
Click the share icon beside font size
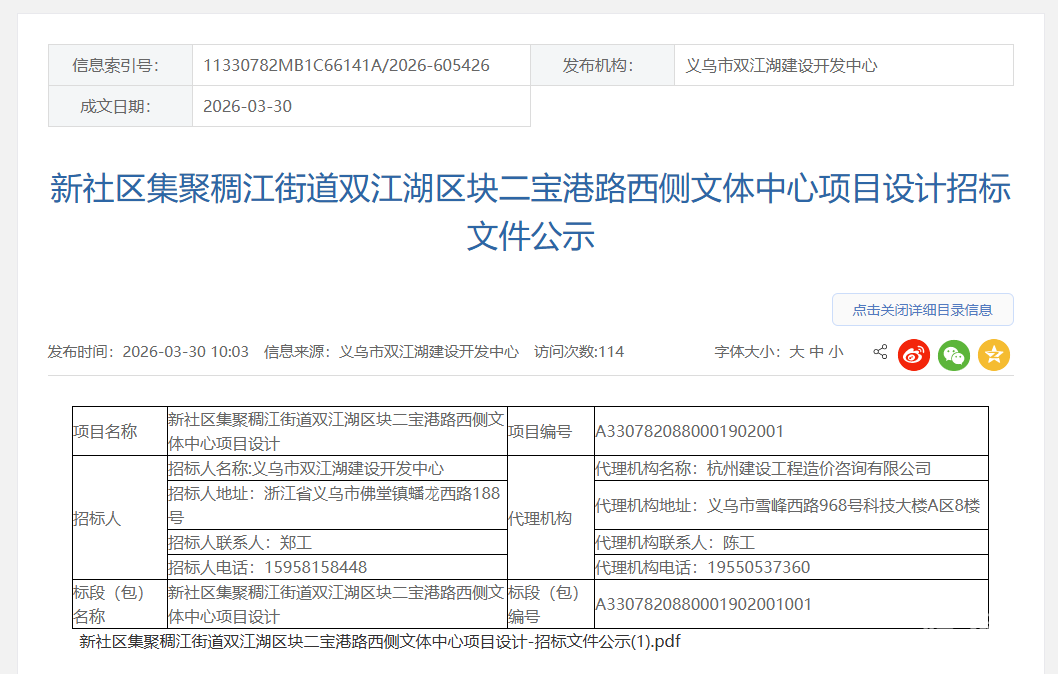point(880,352)
